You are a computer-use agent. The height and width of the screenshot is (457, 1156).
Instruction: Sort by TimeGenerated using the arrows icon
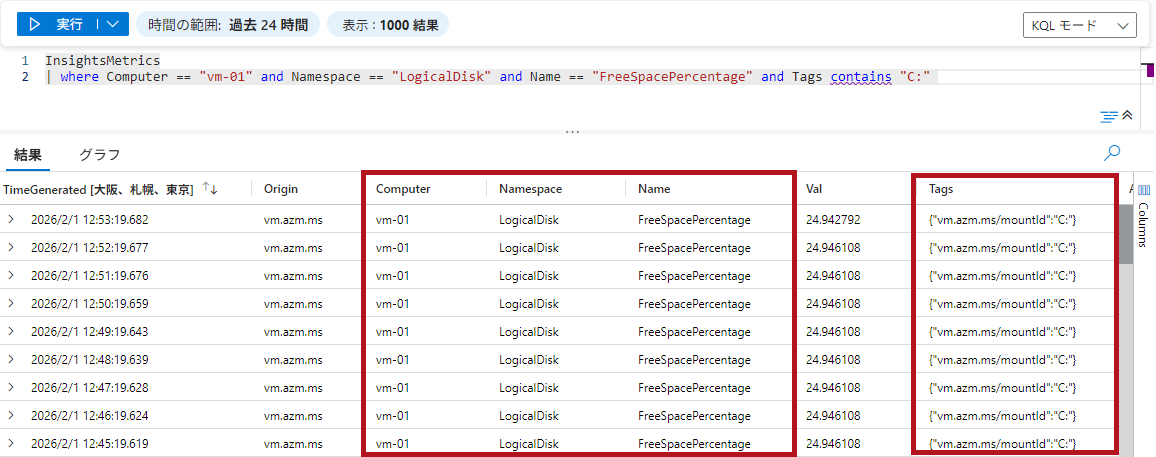pyautogui.click(x=210, y=189)
